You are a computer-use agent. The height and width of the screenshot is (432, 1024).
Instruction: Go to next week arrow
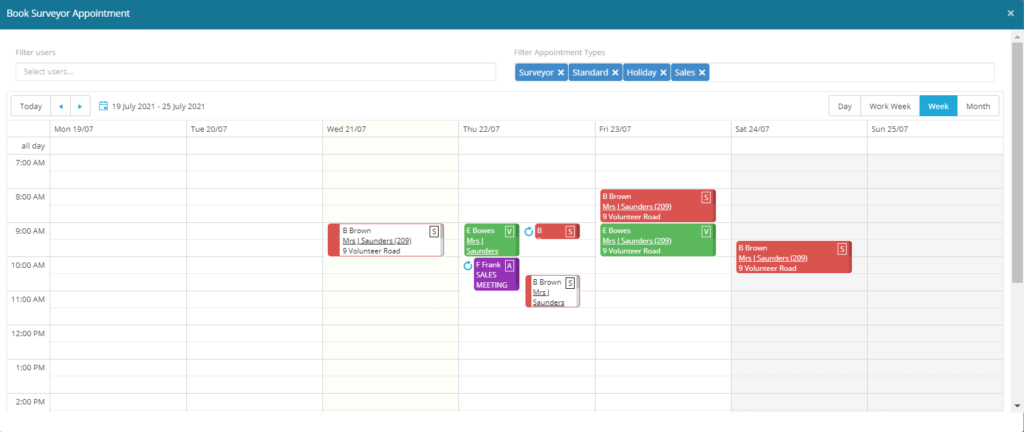[80, 106]
